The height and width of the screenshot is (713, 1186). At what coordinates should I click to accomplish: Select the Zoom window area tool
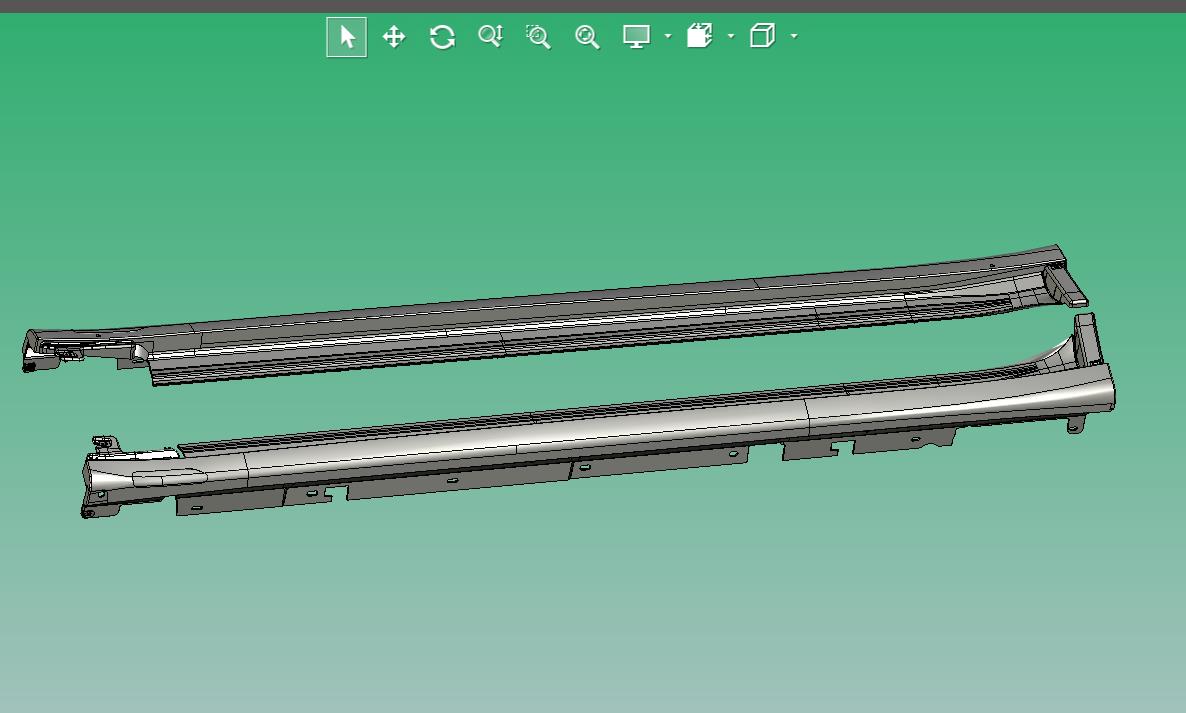539,36
